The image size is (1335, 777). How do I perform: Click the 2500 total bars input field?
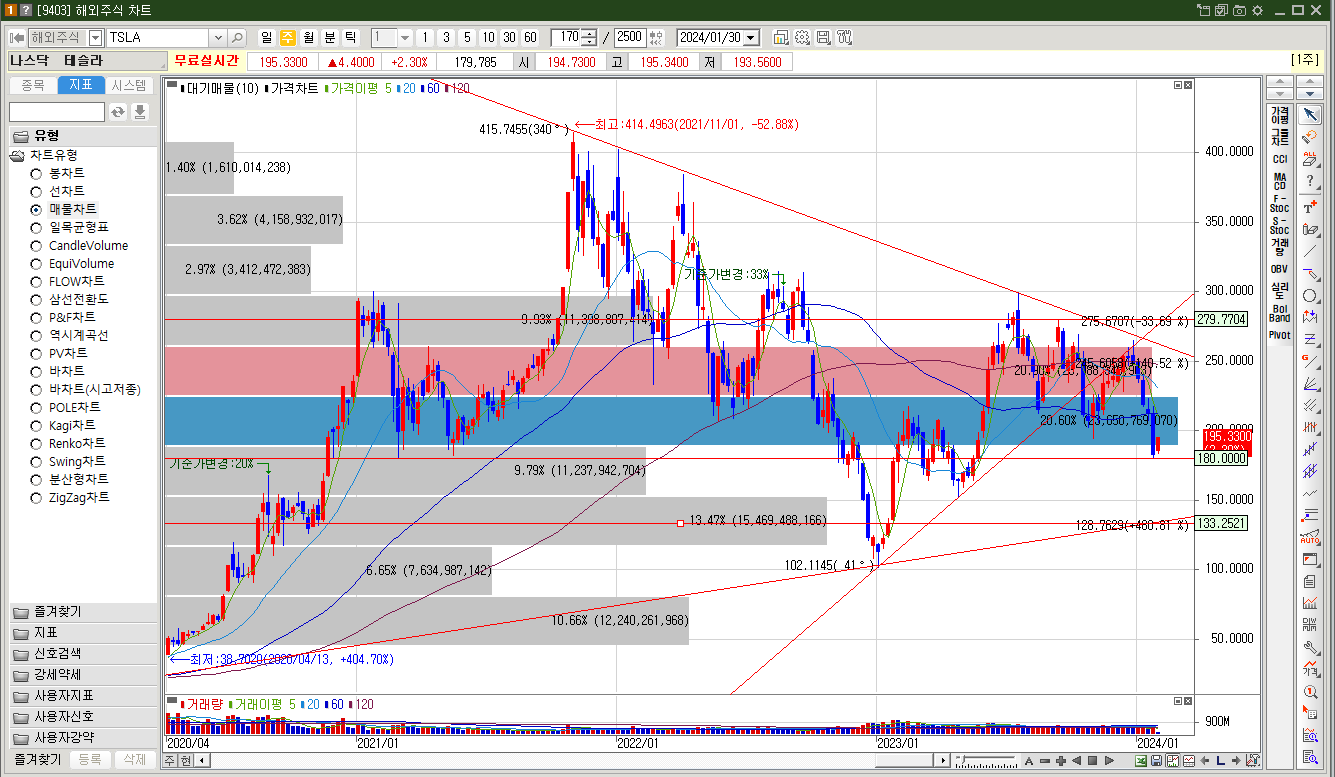(630, 37)
